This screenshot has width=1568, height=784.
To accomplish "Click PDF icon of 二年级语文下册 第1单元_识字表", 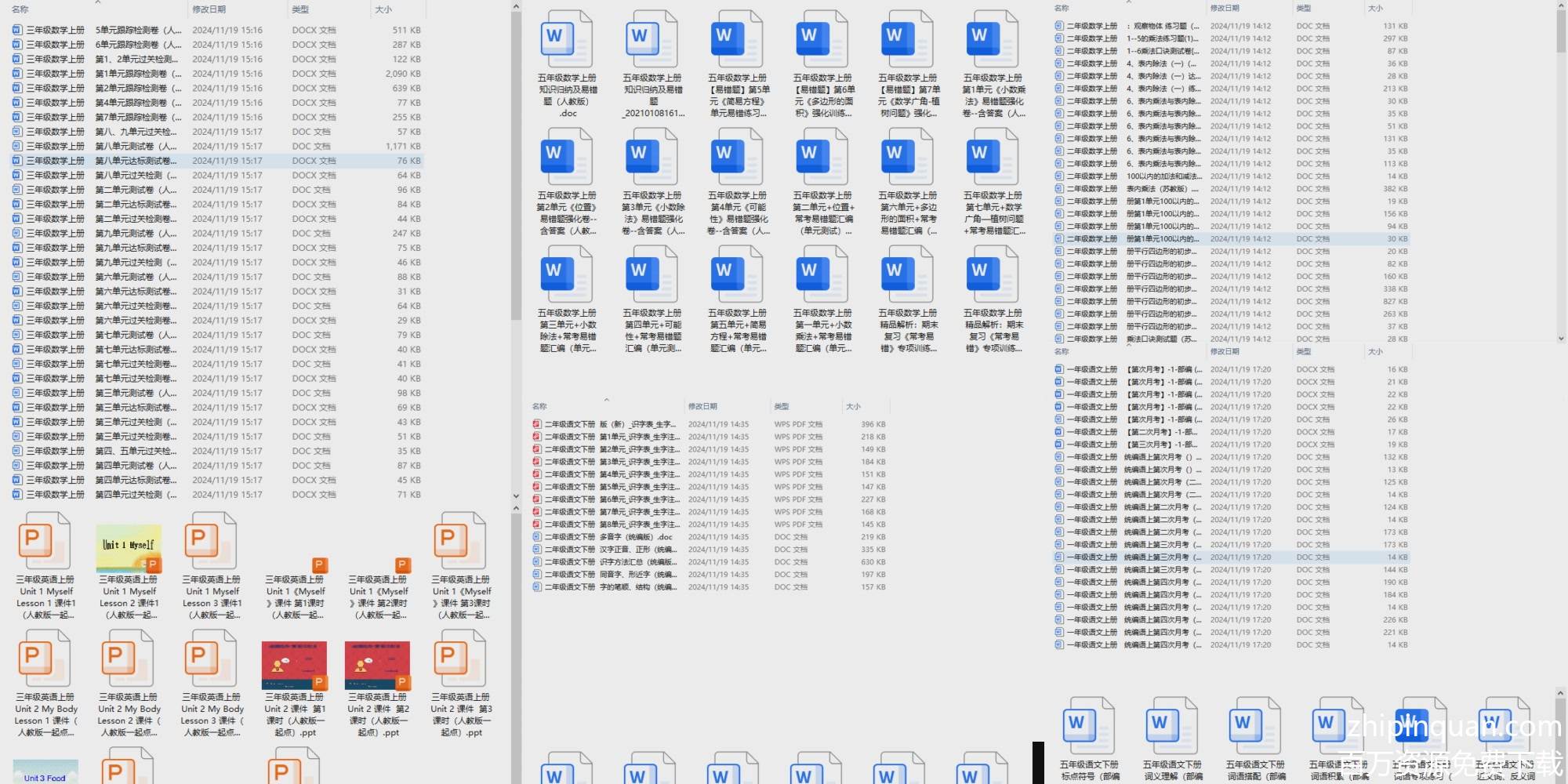I will [x=537, y=437].
